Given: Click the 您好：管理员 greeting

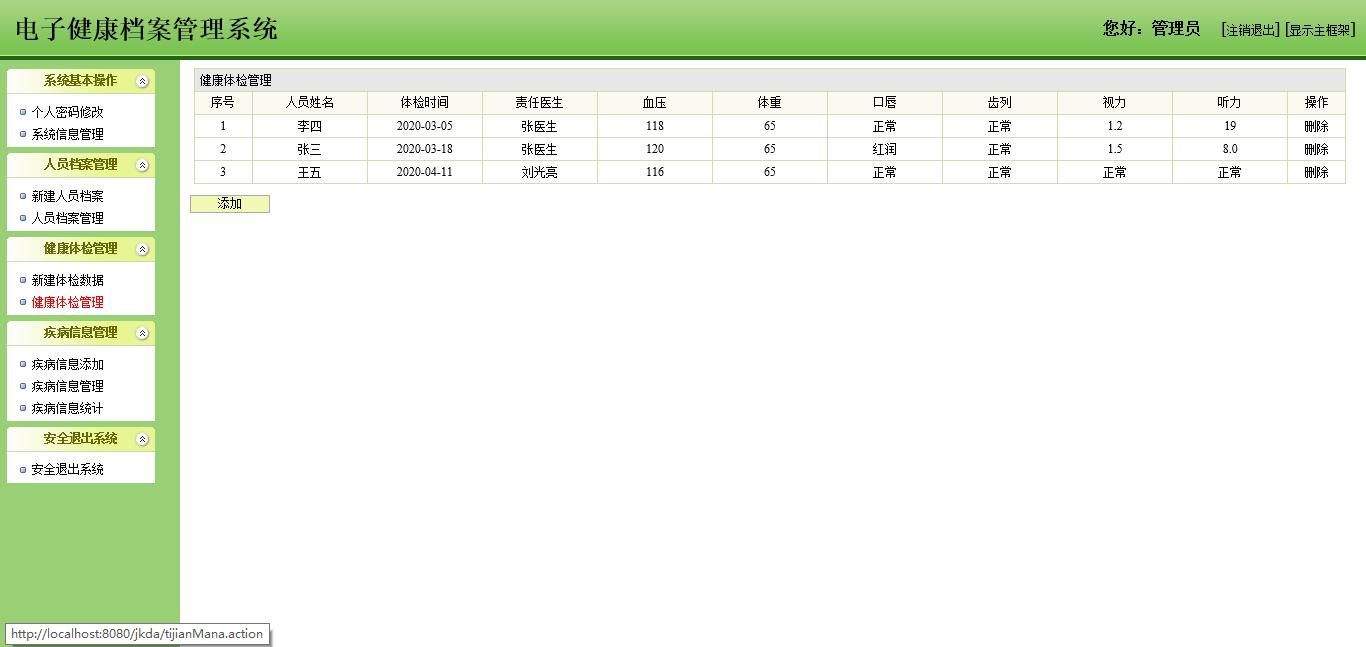Looking at the screenshot, I should [x=1151, y=29].
